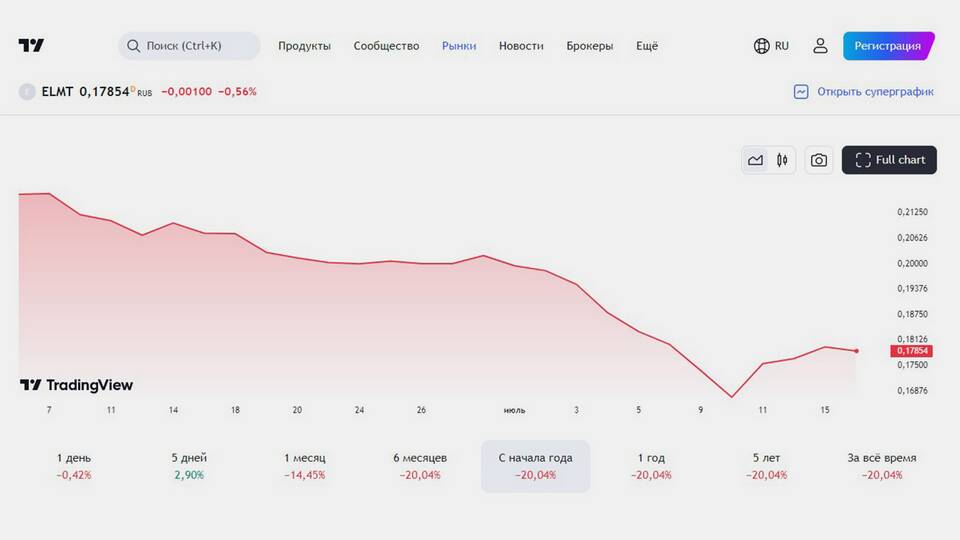Click the magnifier search icon
Screen dimensions: 960x540
click(x=133, y=46)
